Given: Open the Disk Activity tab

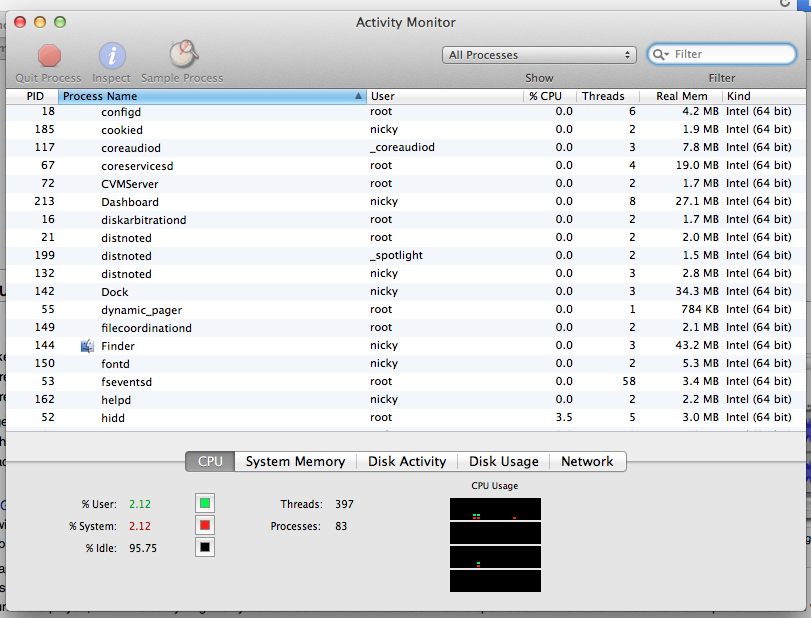Looking at the screenshot, I should coord(407,461).
